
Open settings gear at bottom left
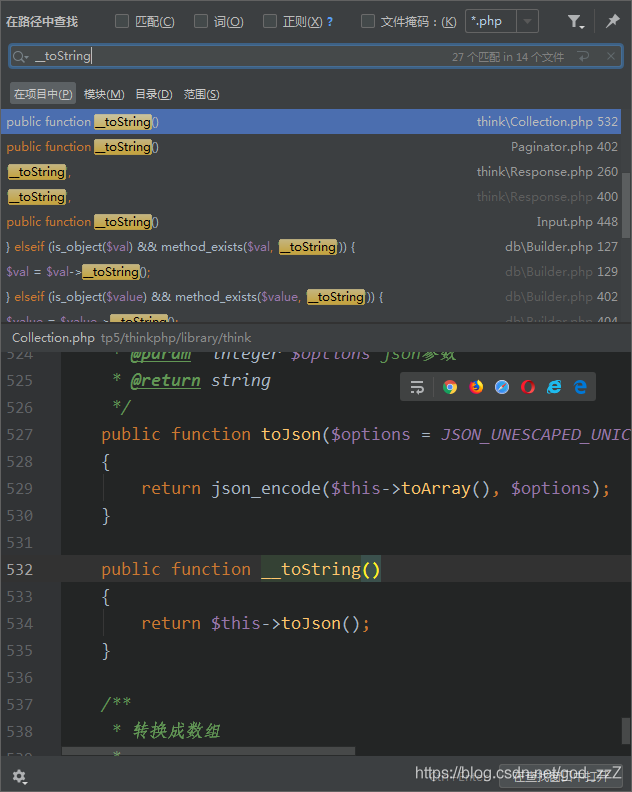pos(19,776)
